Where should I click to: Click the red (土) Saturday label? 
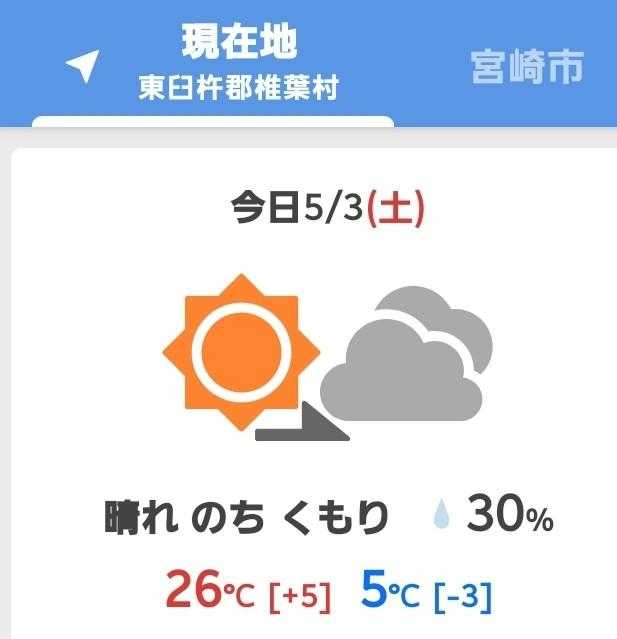click(x=395, y=210)
